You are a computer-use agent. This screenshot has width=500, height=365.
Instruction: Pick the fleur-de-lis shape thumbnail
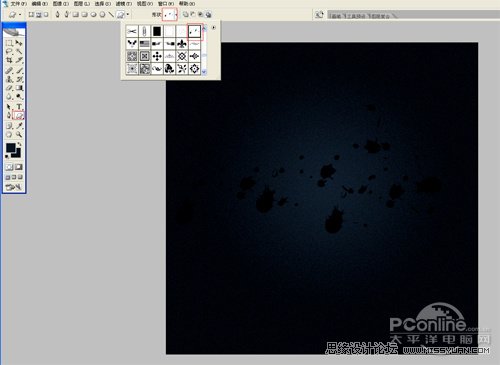[182, 44]
